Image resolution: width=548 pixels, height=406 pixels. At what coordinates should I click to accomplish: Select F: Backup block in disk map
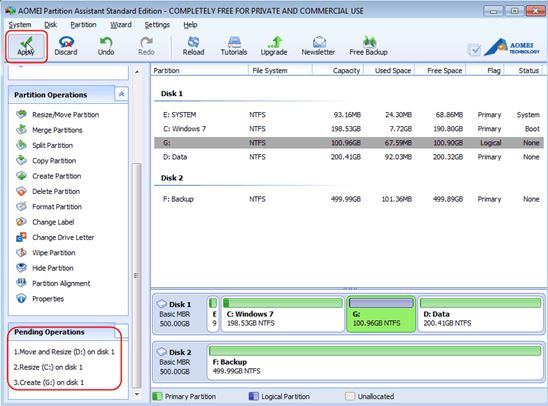coord(375,362)
